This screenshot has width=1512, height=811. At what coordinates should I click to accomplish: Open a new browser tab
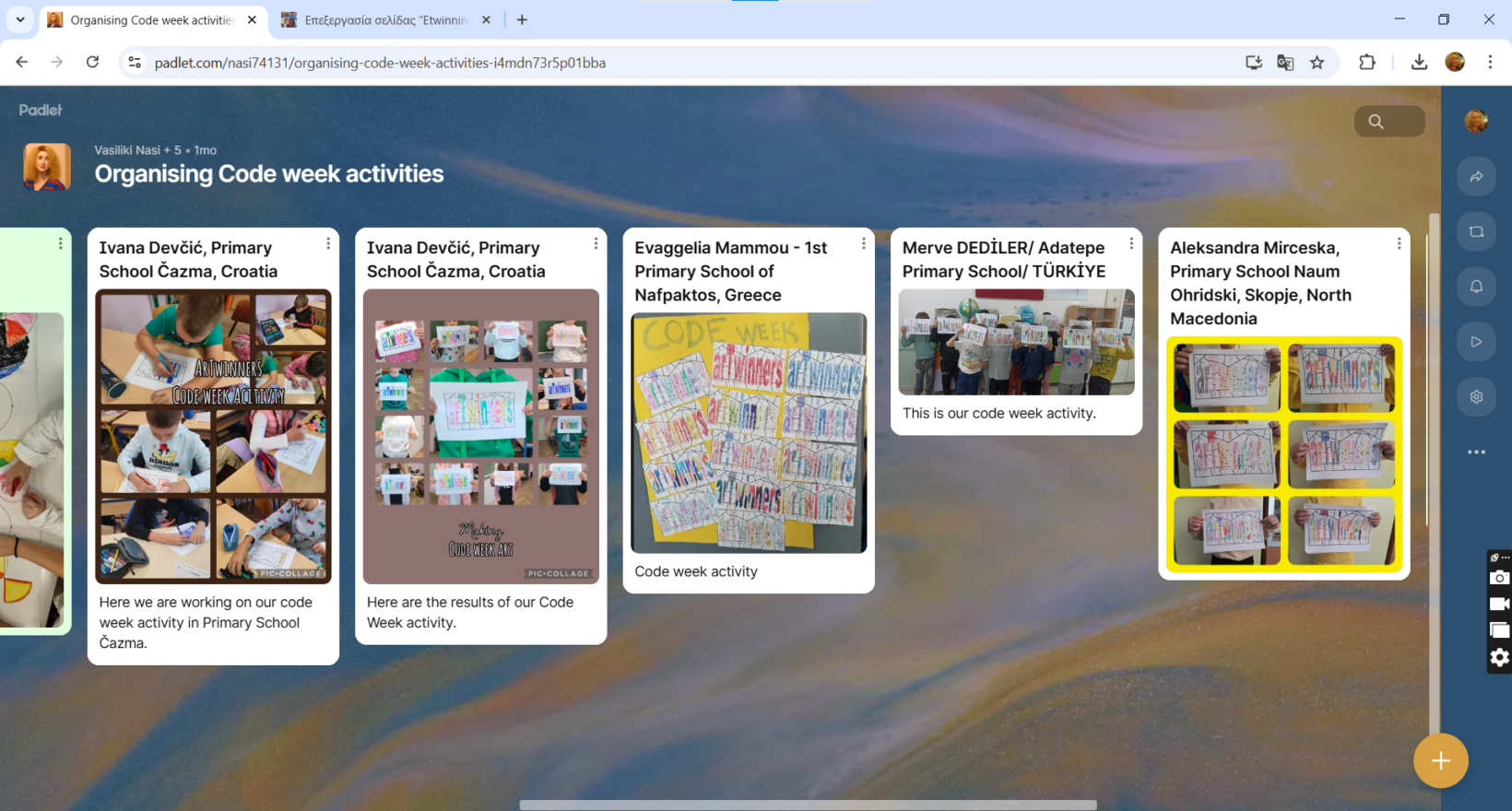[x=522, y=20]
